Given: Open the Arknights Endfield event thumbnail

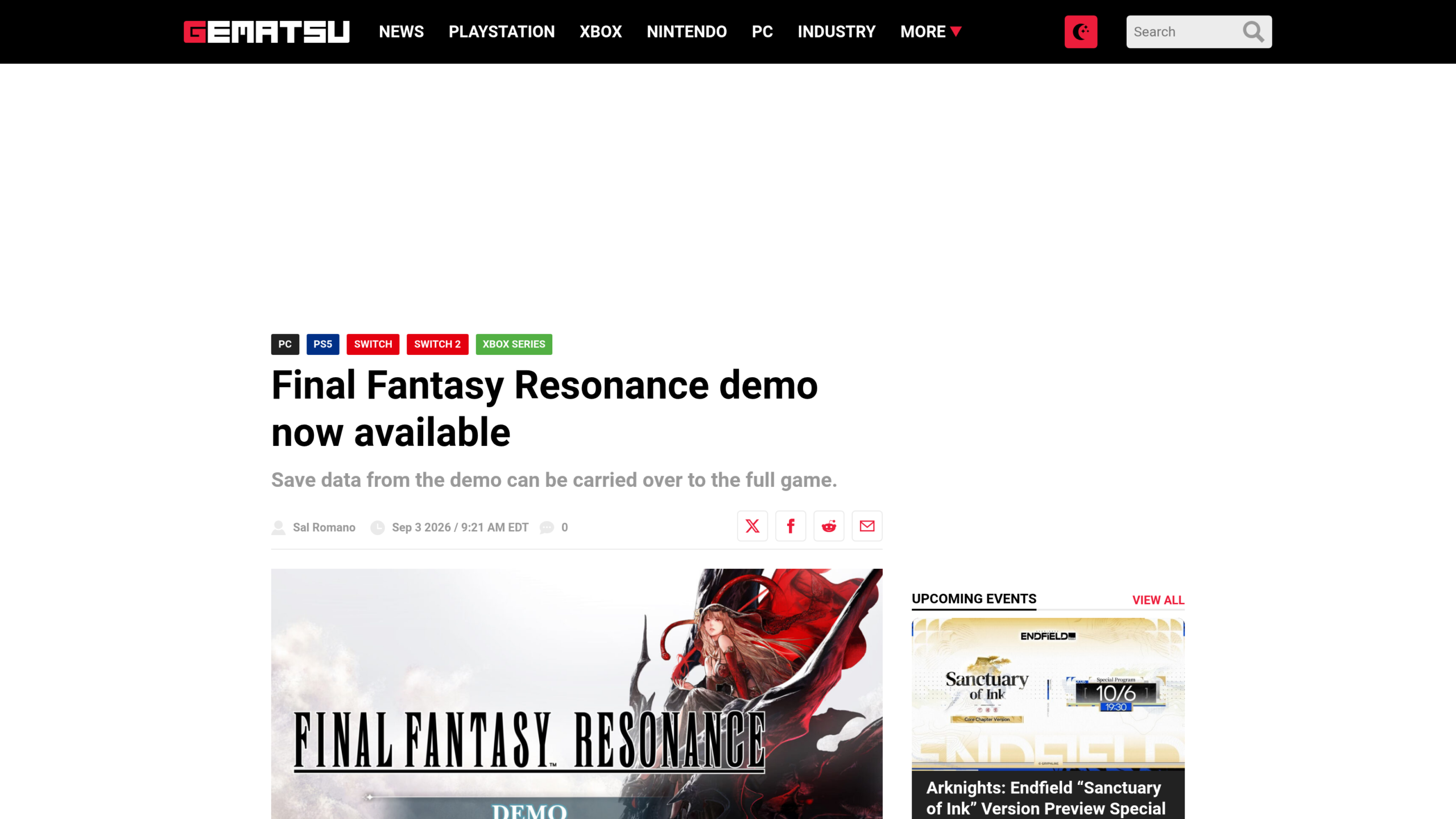Looking at the screenshot, I should tap(1048, 694).
